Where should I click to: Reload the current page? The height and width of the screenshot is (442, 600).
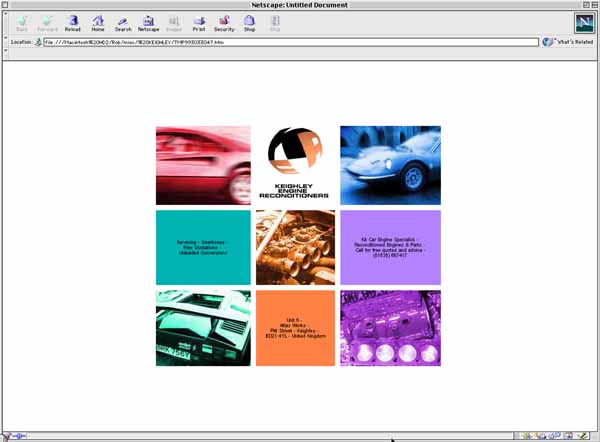73,24
